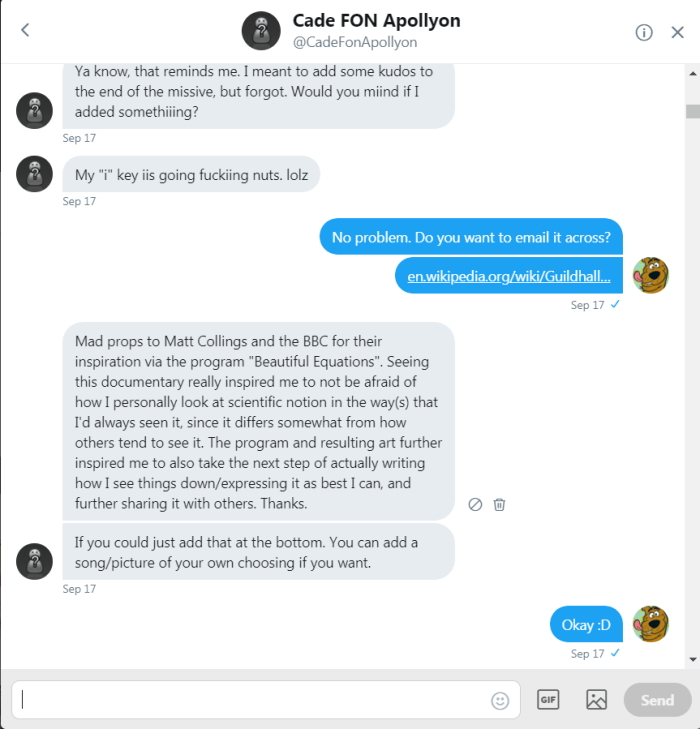
Task: Click inside the message input field
Action: [x=250, y=700]
